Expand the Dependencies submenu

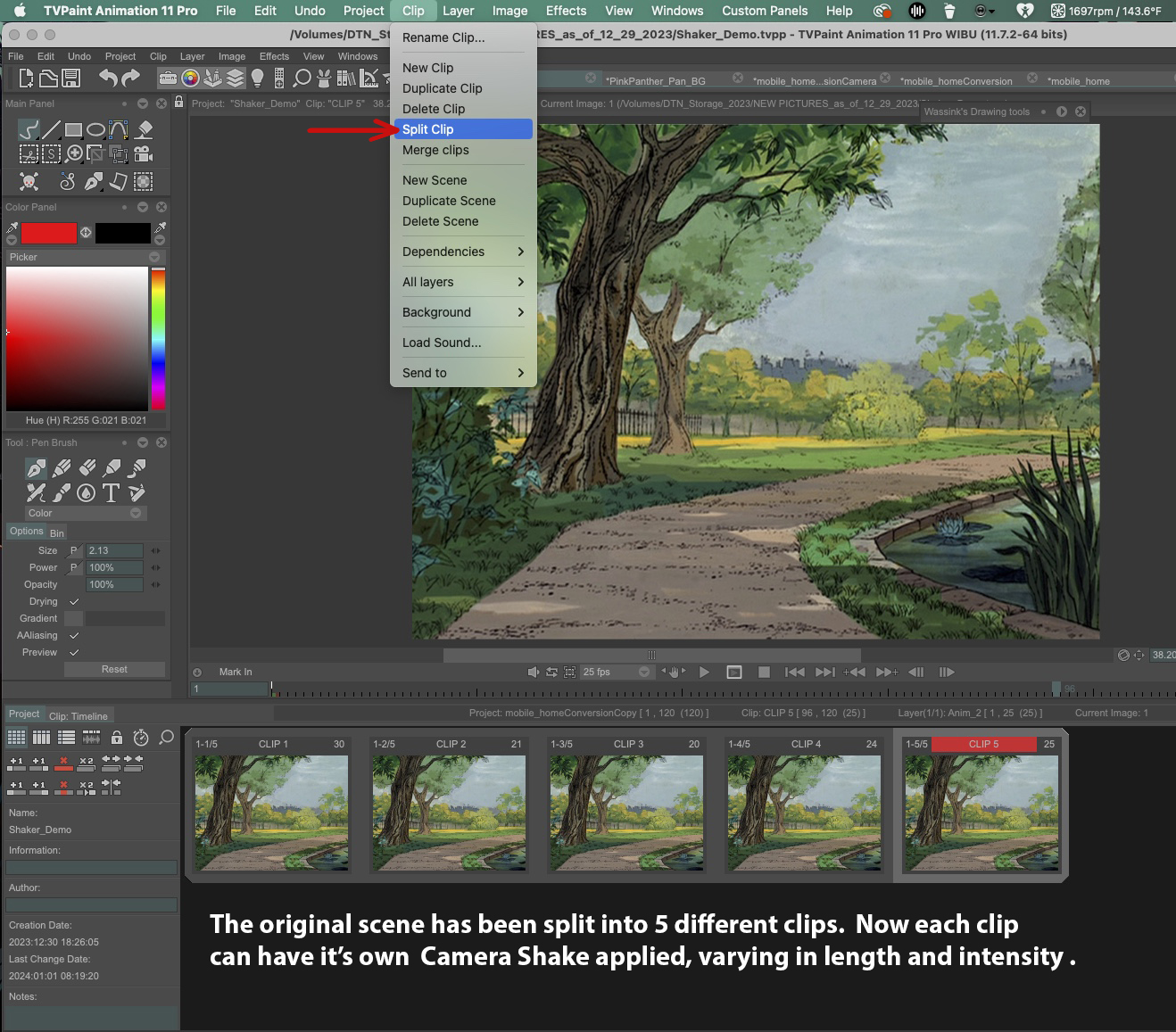click(463, 252)
